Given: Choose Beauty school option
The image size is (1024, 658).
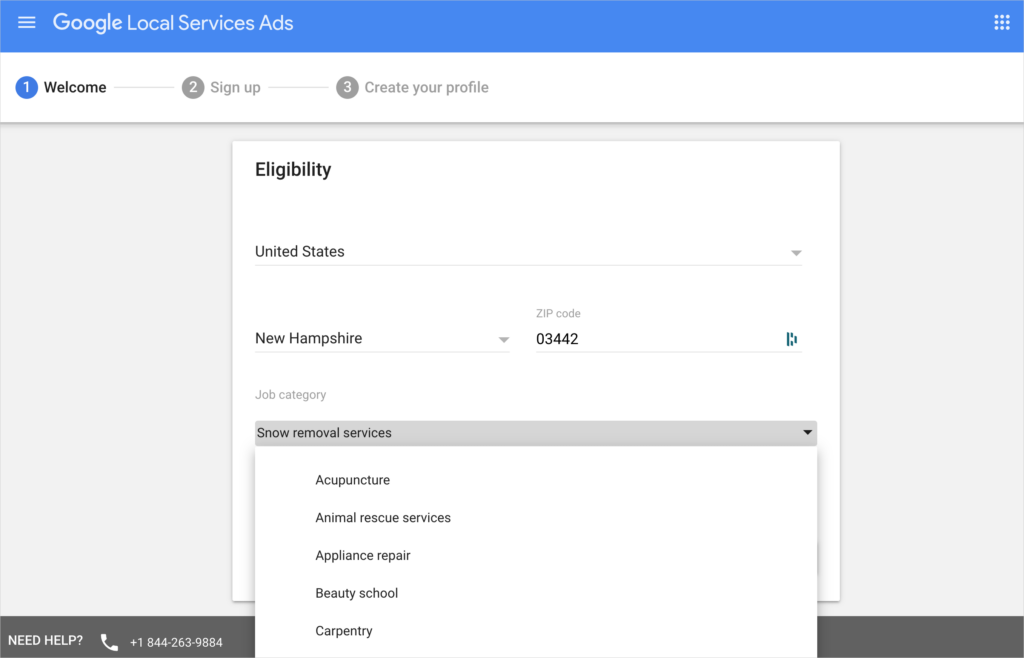Looking at the screenshot, I should [536, 593].
